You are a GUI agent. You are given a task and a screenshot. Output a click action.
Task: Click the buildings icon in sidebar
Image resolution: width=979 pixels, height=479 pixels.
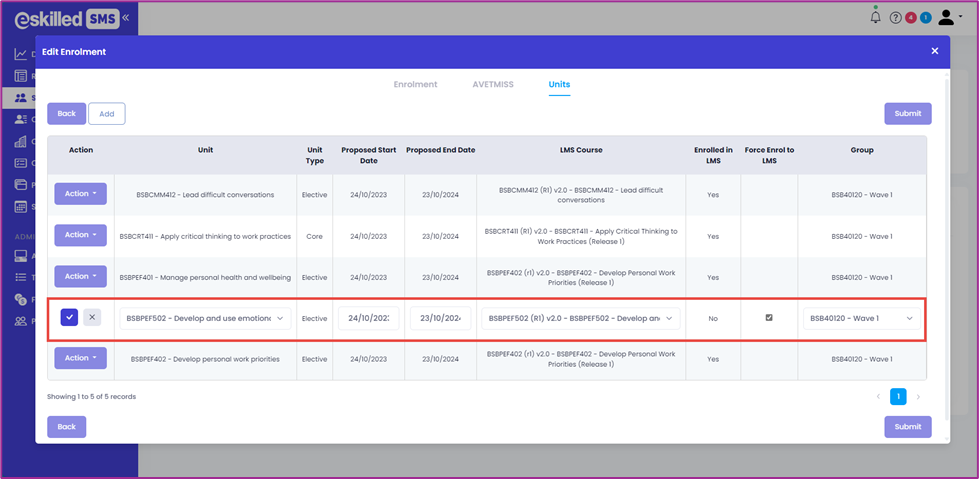[21, 141]
